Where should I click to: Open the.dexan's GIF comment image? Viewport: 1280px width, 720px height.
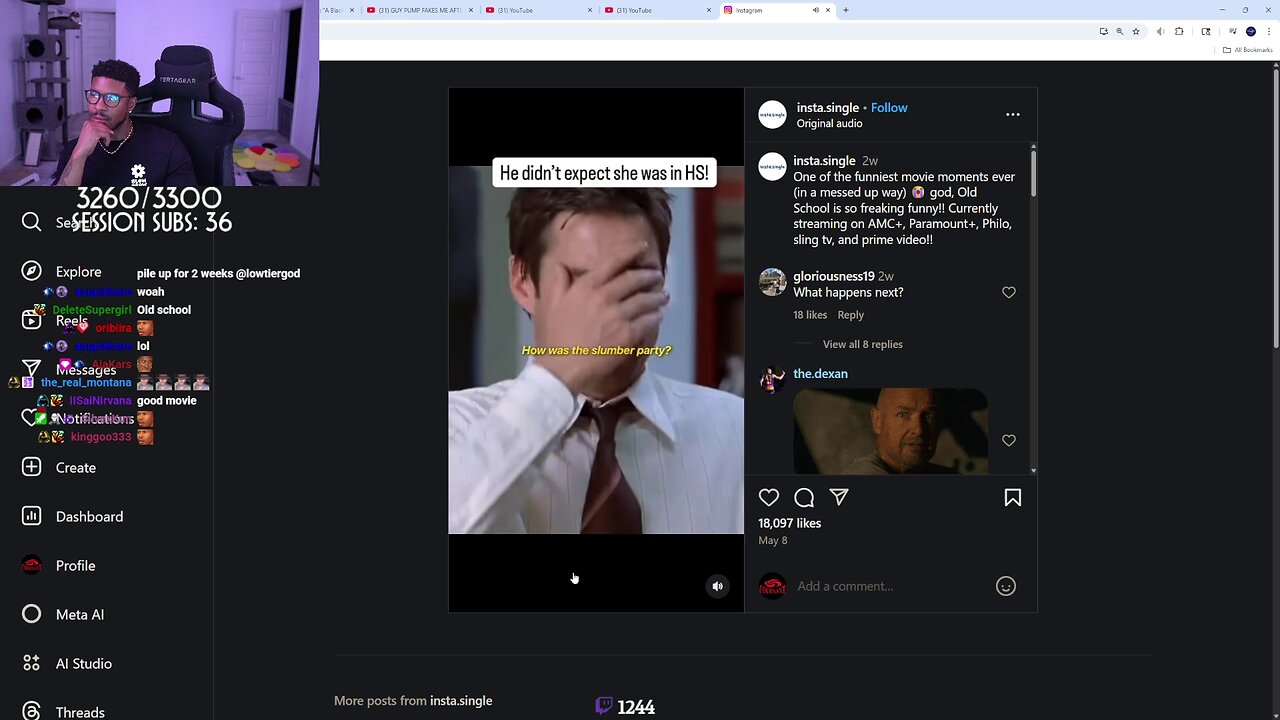click(890, 430)
